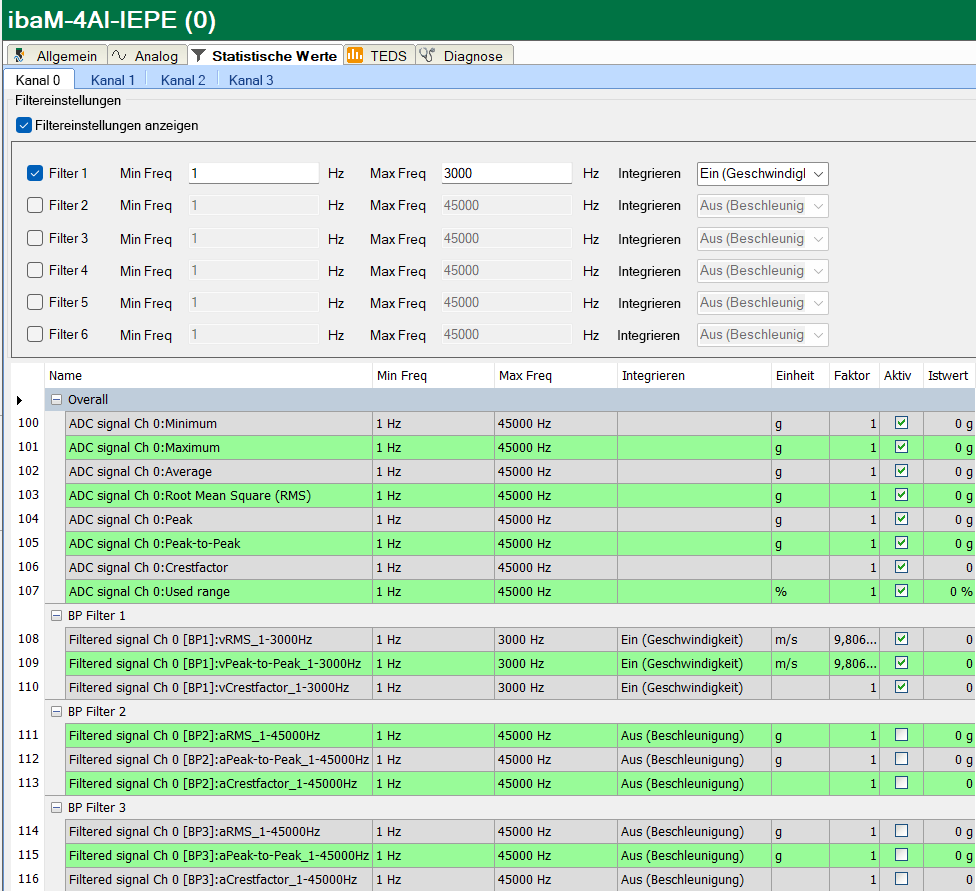Select the Kanal 2 channel tab
The width and height of the screenshot is (976, 891).
[183, 80]
